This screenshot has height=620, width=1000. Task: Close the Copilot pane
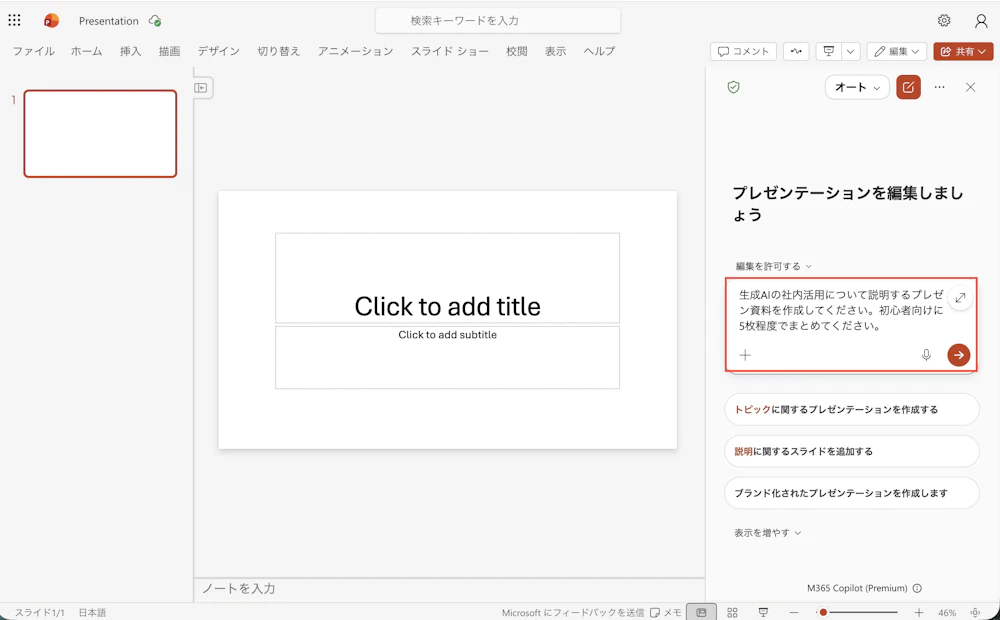click(971, 87)
